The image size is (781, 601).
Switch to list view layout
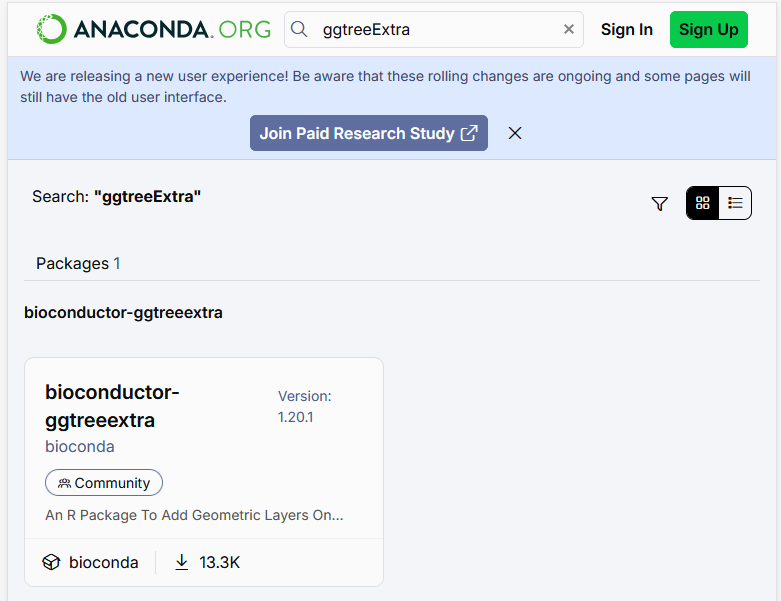click(x=735, y=203)
